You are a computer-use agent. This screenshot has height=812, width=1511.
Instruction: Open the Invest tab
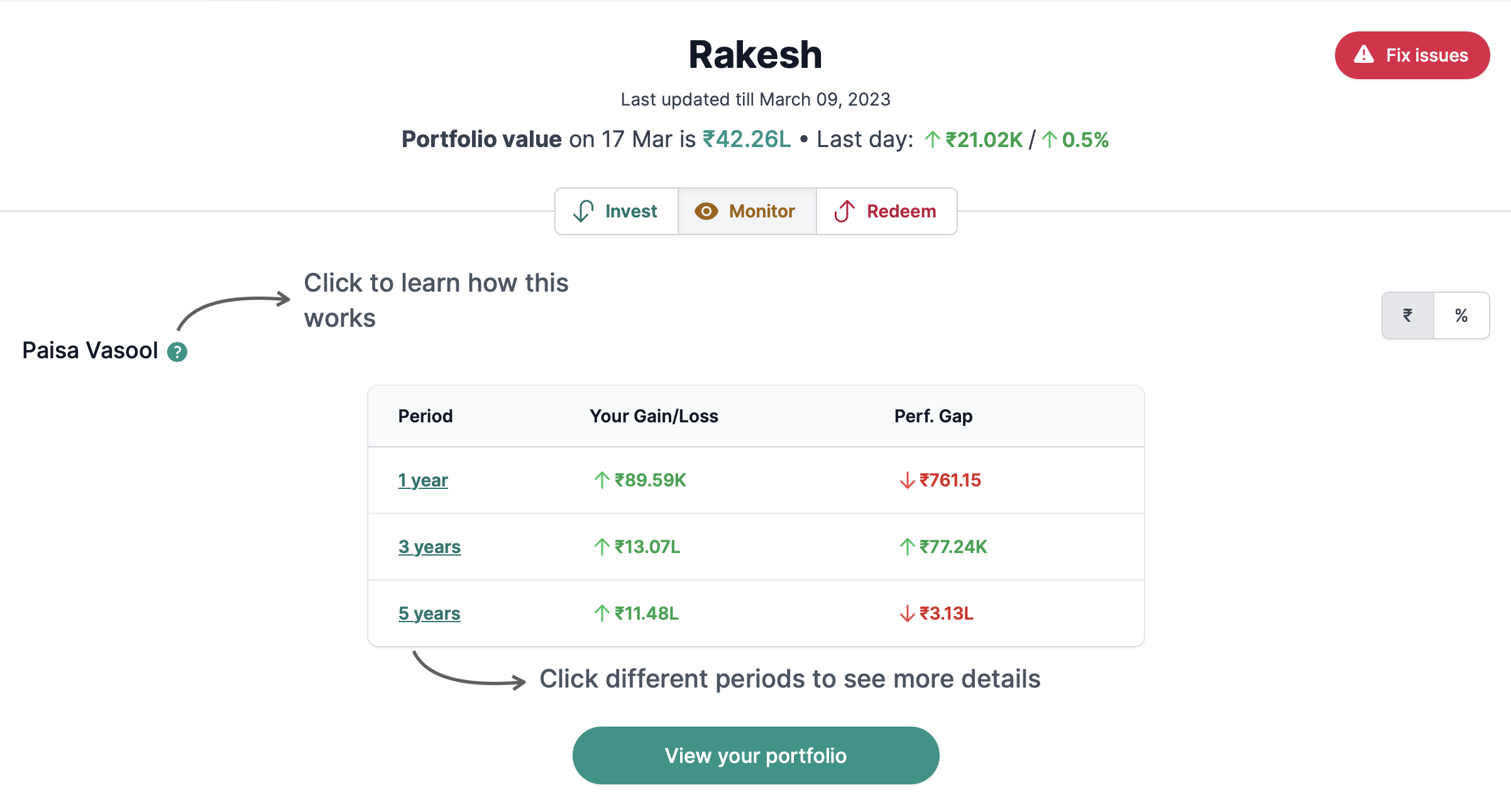tap(617, 211)
